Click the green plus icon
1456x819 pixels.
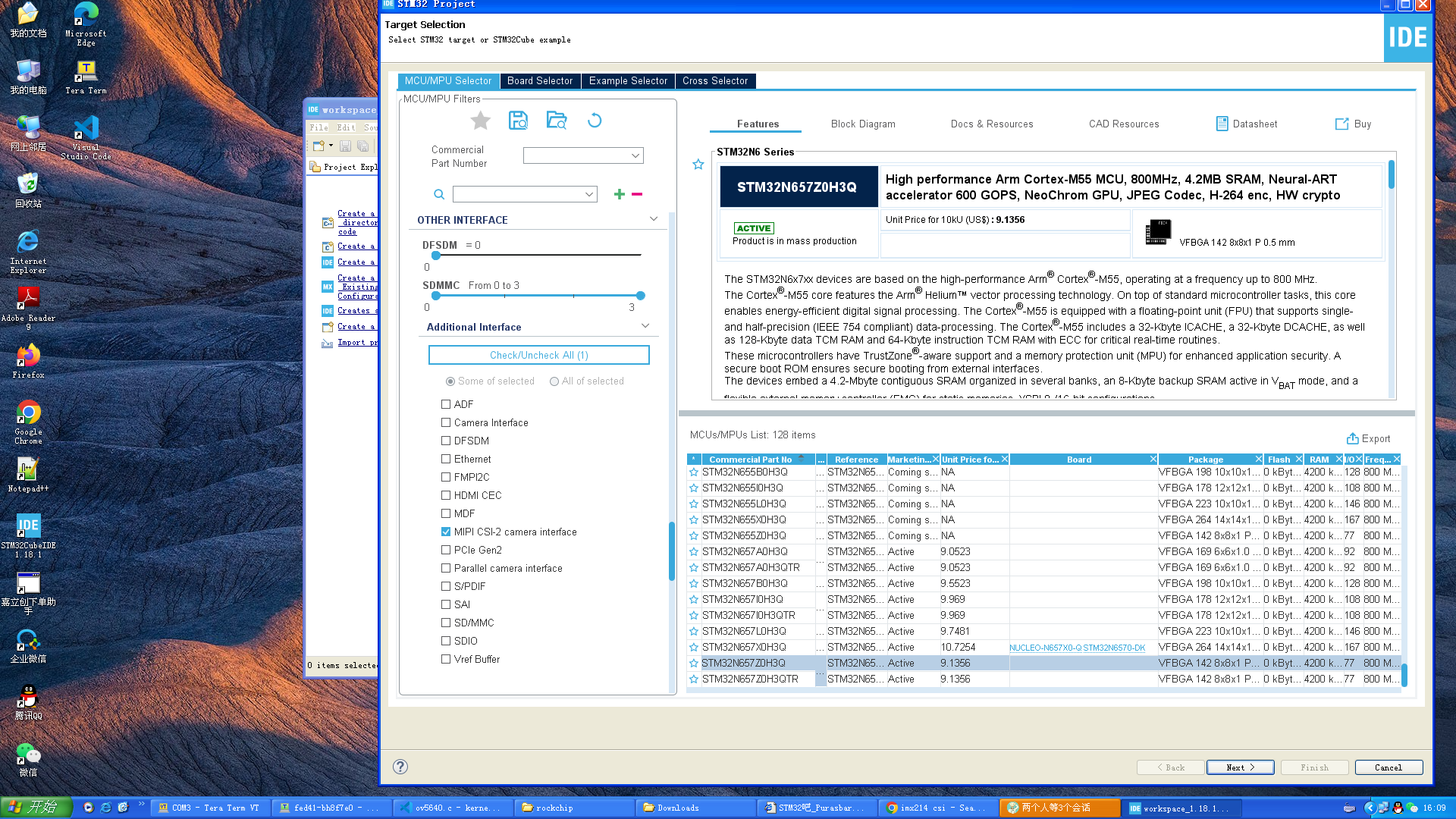pyautogui.click(x=619, y=194)
